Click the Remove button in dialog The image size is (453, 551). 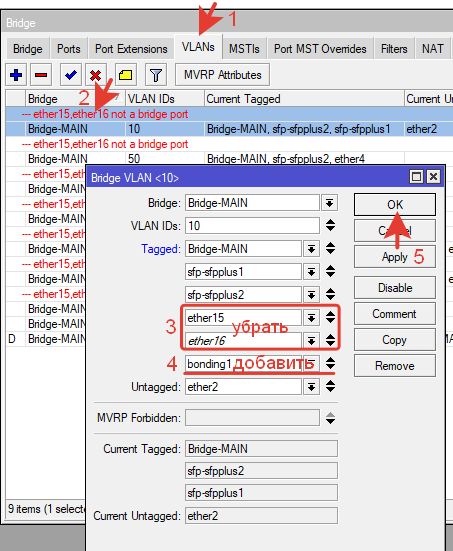395,366
